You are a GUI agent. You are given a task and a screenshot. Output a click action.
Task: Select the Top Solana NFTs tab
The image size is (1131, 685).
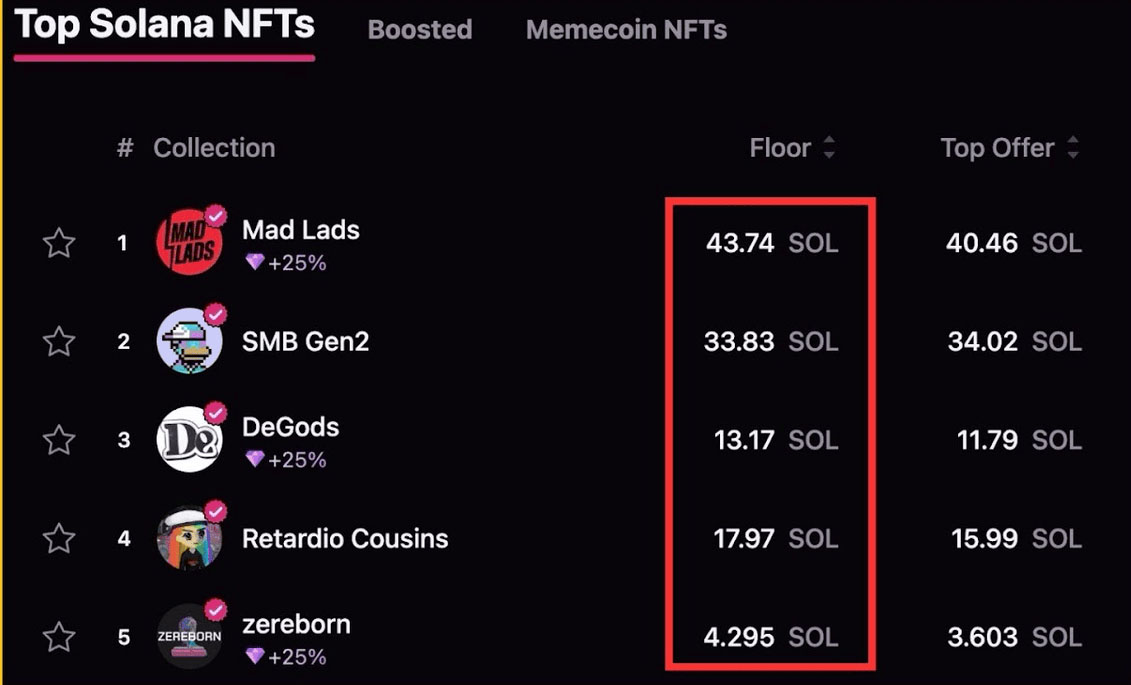[165, 26]
